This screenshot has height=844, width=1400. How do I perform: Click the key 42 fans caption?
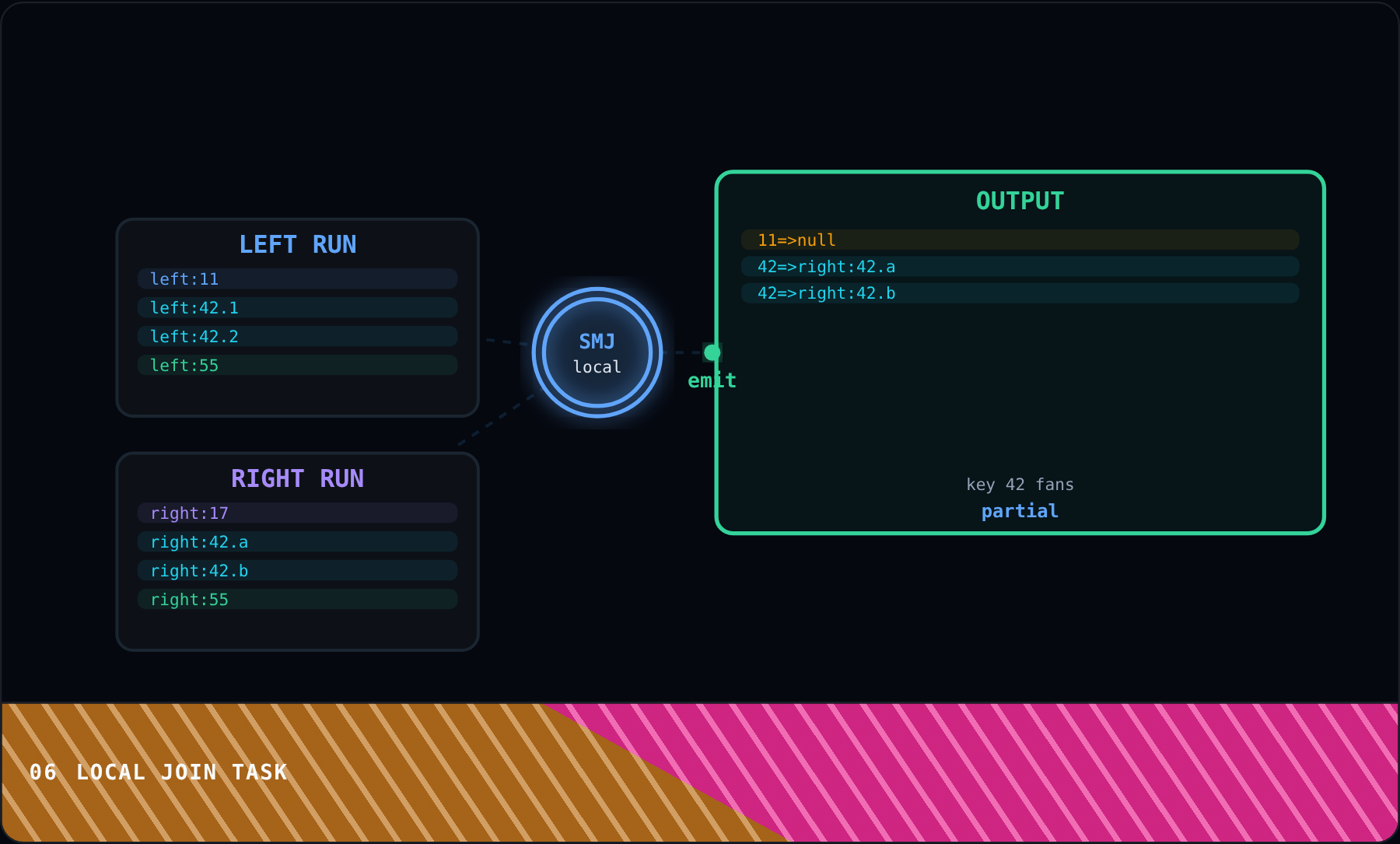tap(1020, 485)
